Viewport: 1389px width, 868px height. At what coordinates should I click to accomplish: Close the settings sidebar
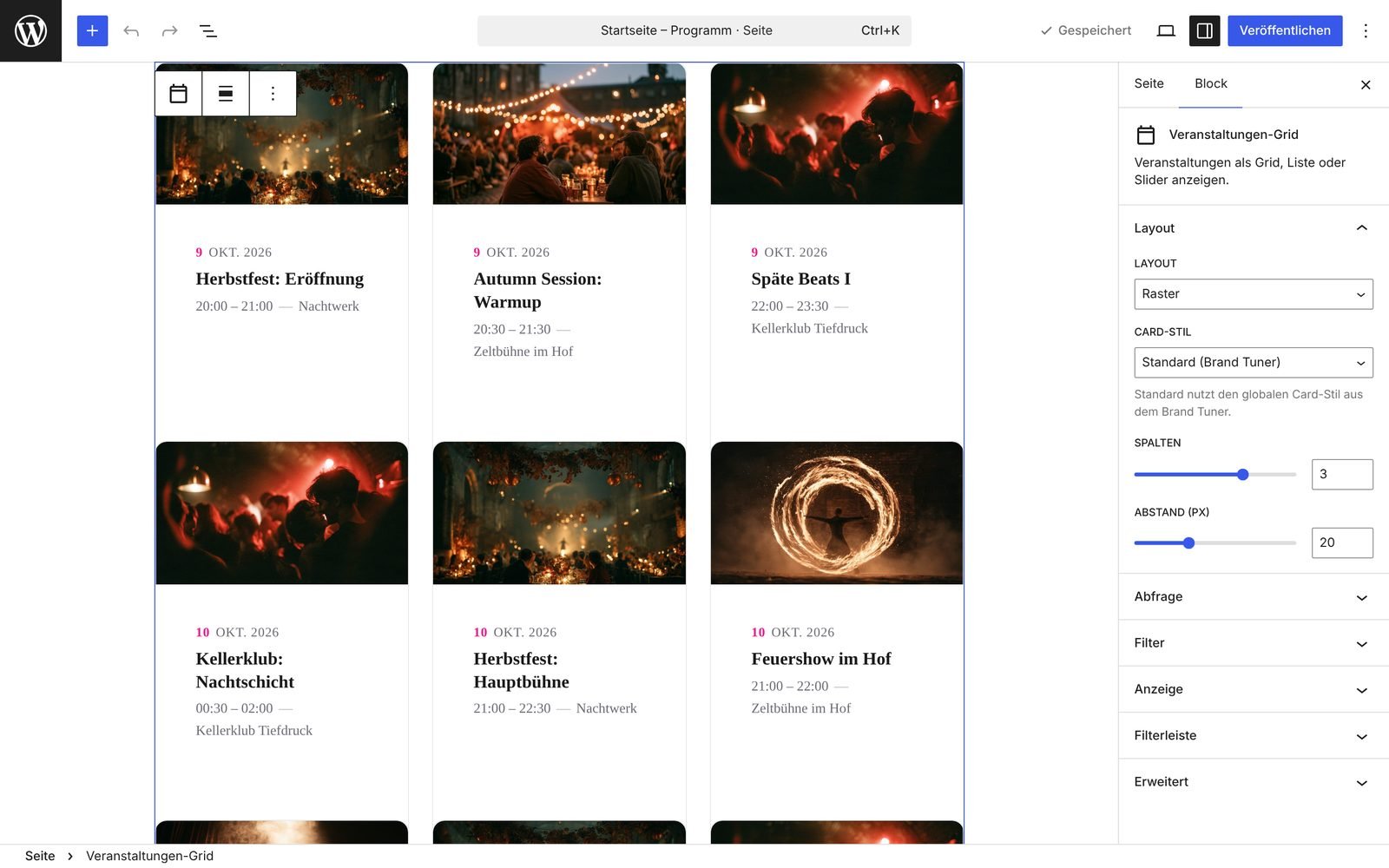(1366, 84)
